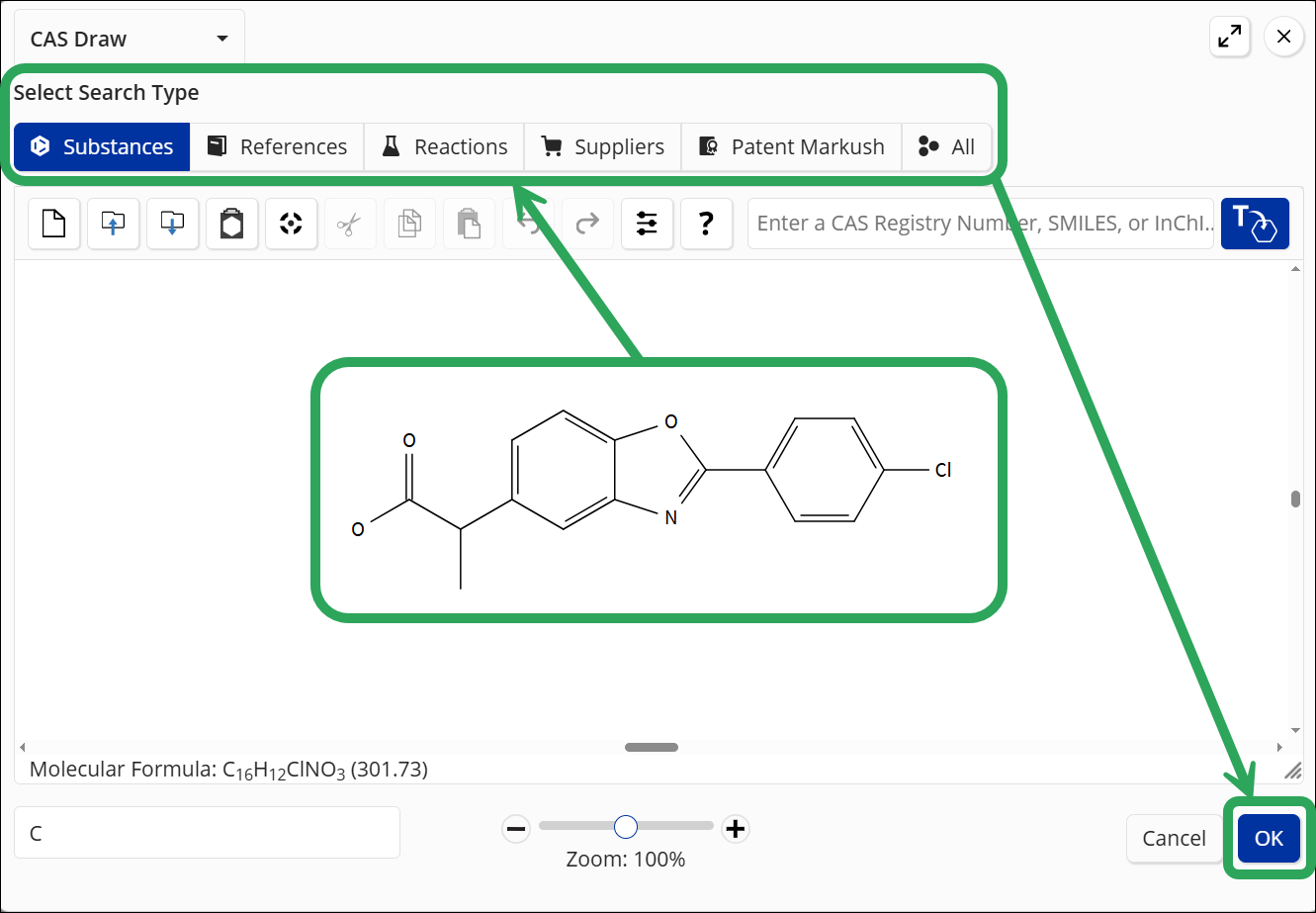
Task: Select the Patent Markush search type
Action: 791,146
